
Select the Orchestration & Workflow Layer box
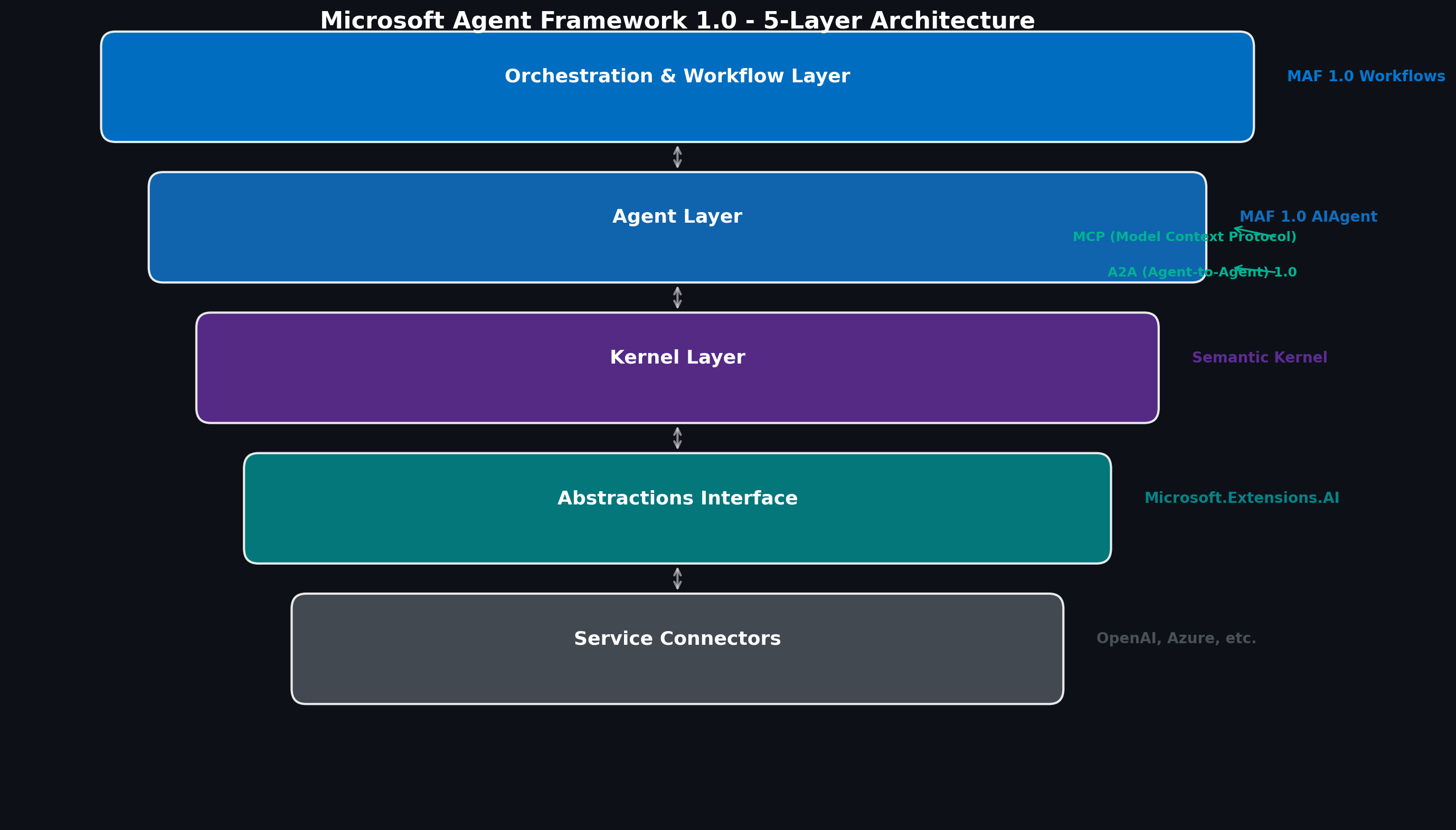click(677, 87)
